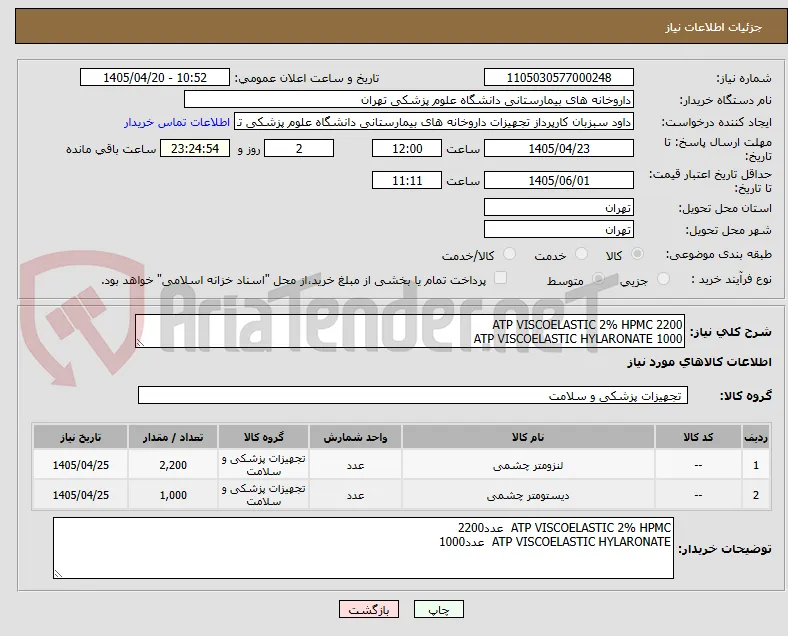Toggle the اسناد خزانه اسلامی payment checkbox
This screenshot has width=788, height=636.
click(x=501, y=278)
